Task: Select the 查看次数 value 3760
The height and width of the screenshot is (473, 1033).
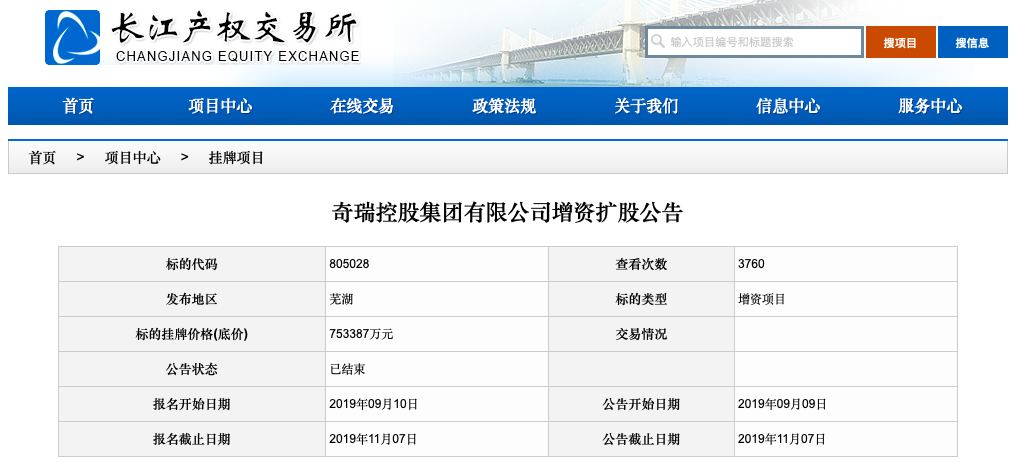Action: (751, 264)
